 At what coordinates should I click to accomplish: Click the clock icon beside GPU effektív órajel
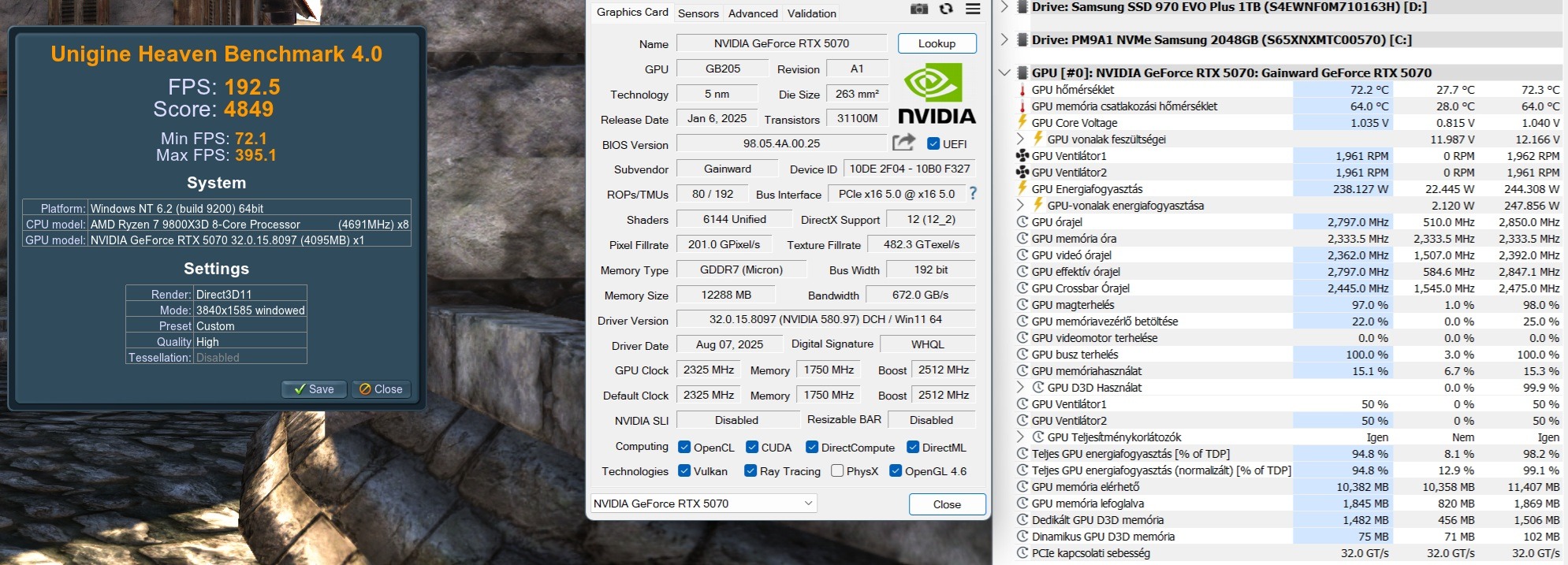coord(1022,272)
